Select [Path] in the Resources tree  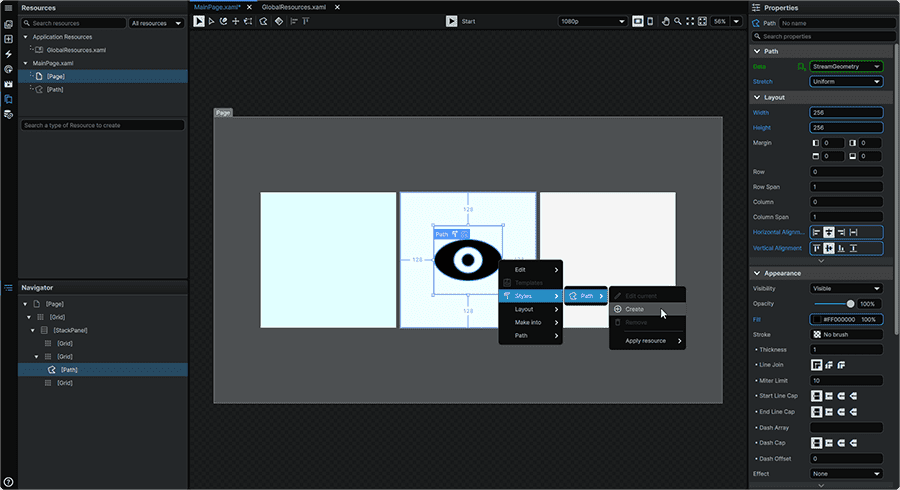coord(55,90)
